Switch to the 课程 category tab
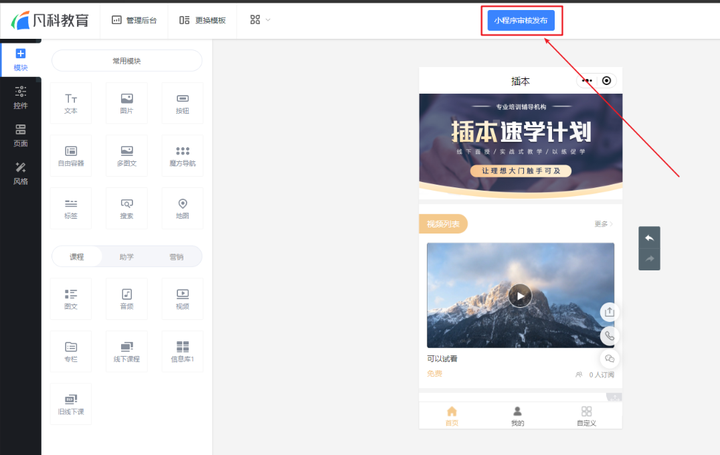Screen dimensions: 720x455 77,257
